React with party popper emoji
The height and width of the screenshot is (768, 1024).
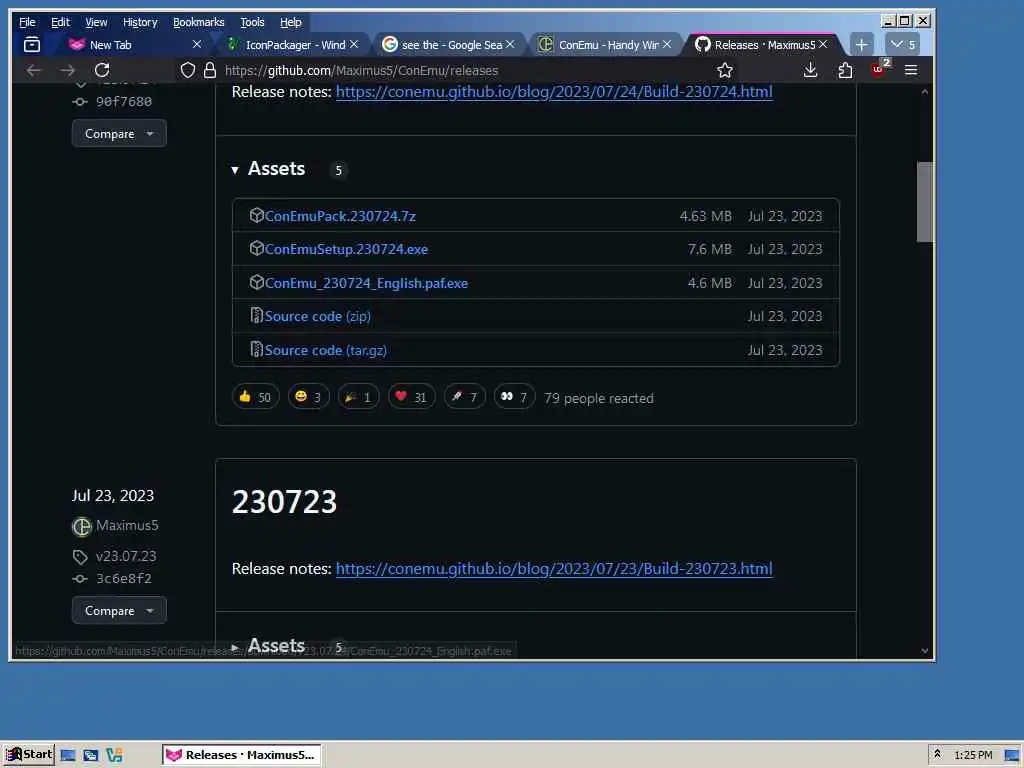click(358, 396)
